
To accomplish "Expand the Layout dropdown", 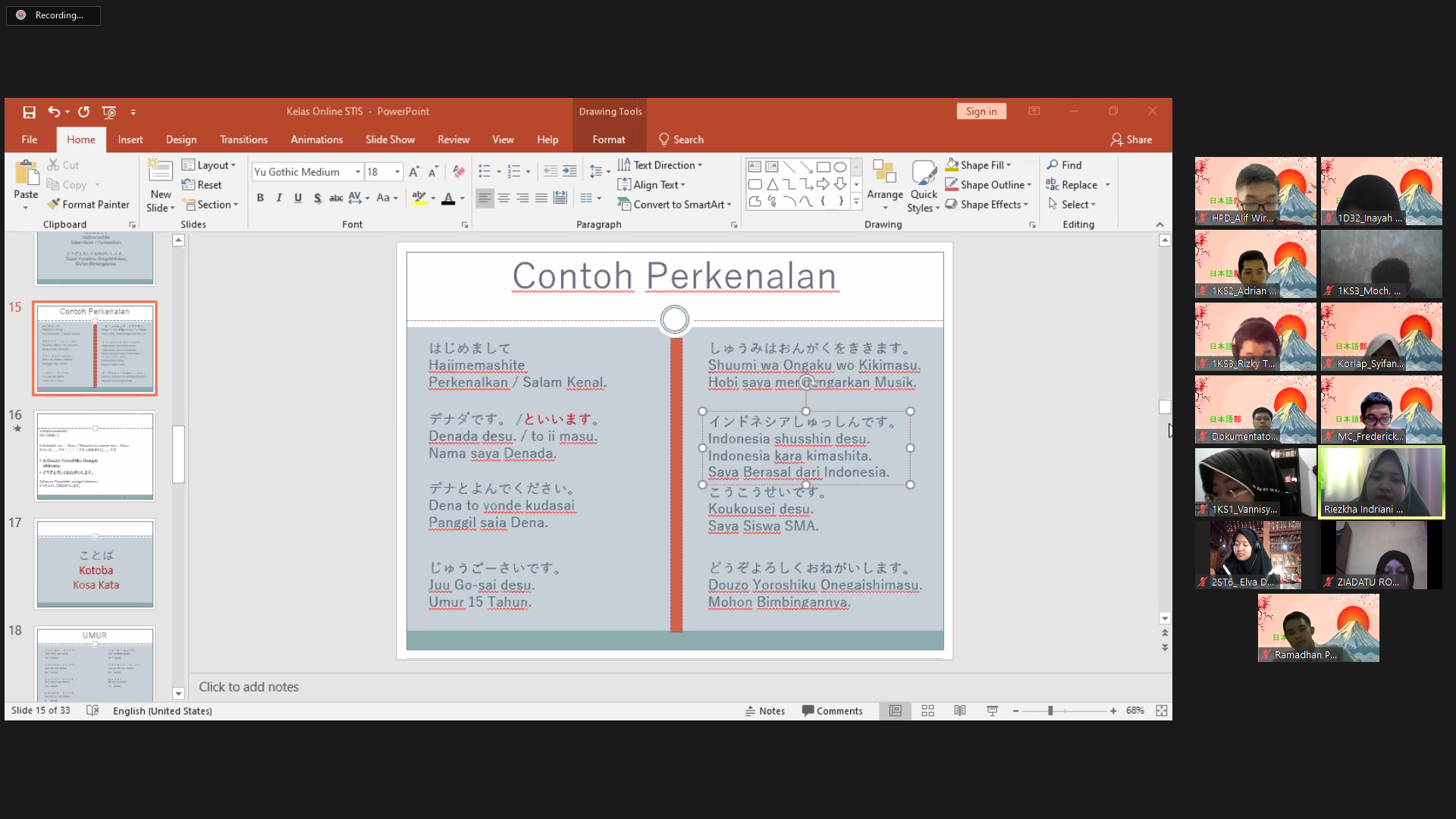I will click(x=209, y=165).
